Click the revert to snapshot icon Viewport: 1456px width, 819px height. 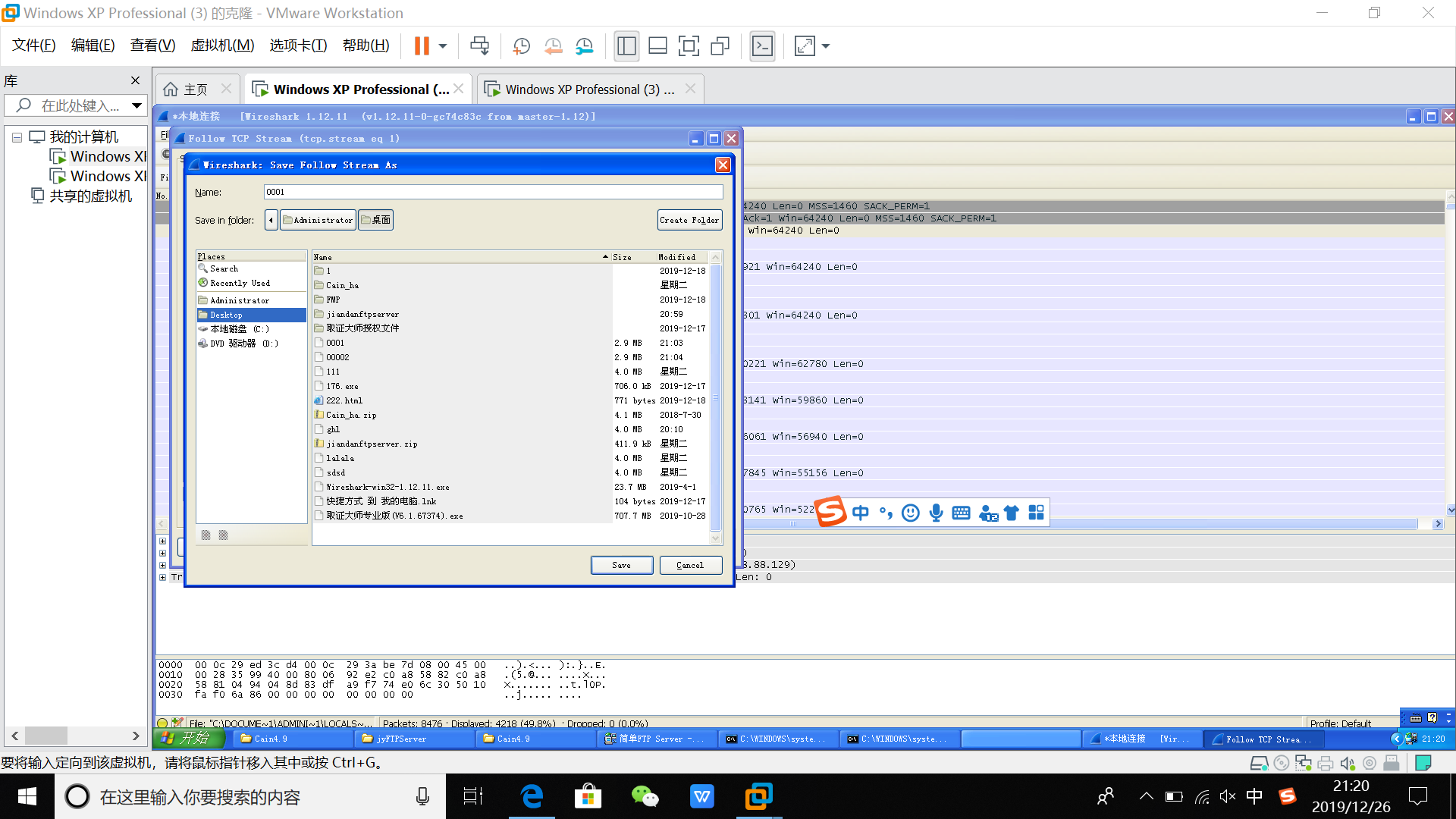tap(553, 46)
